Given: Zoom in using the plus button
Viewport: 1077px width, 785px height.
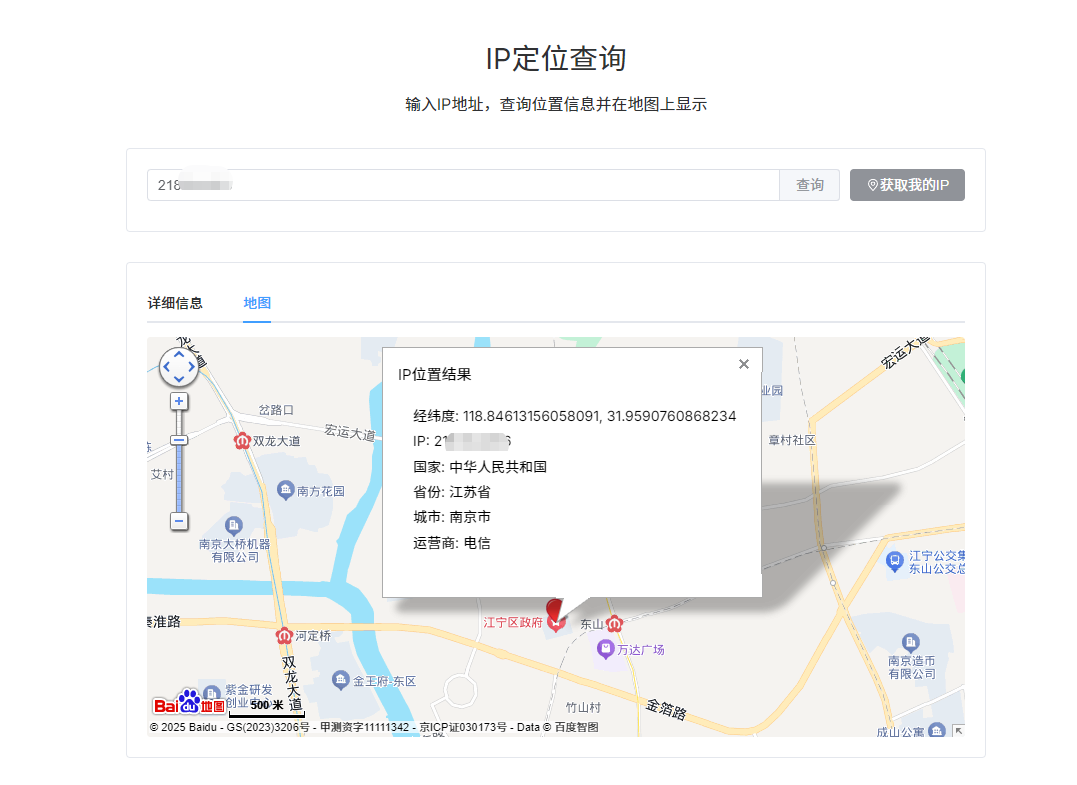Looking at the screenshot, I should point(178,401).
